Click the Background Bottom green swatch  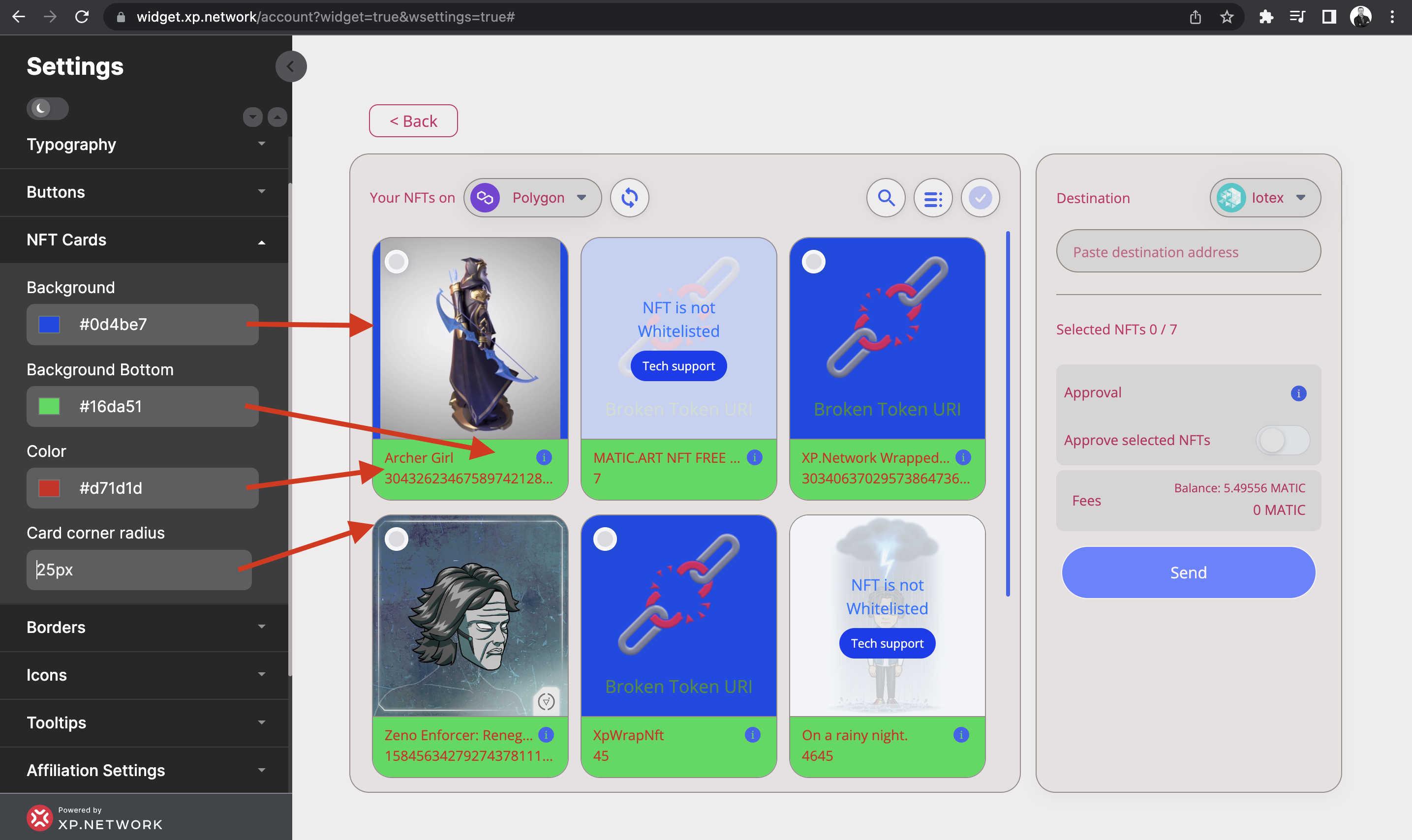49,406
